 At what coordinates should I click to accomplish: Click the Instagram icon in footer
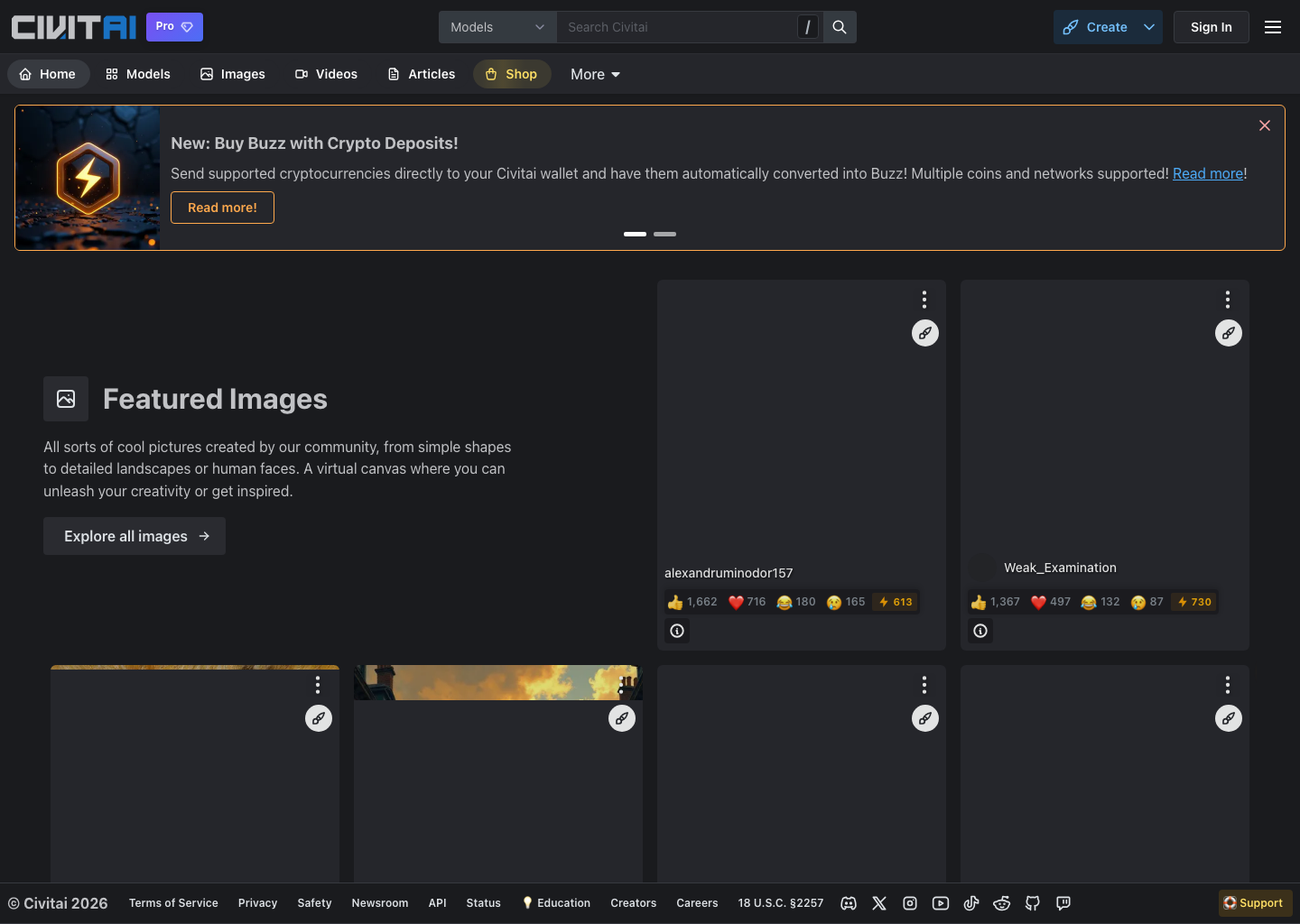tap(910, 903)
